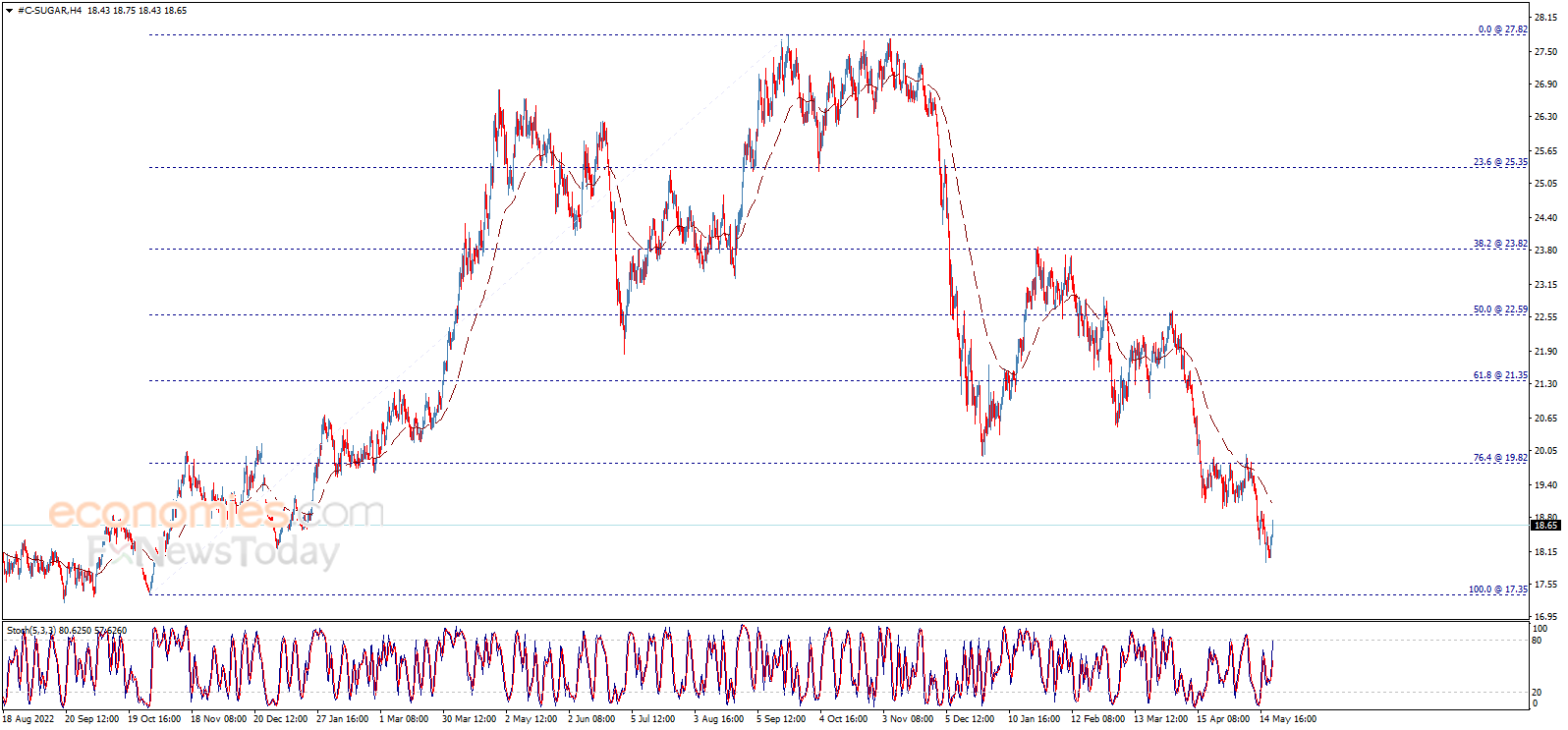The height and width of the screenshot is (730, 1568).
Task: Click the 25.05 price axis label
Action: (1545, 184)
